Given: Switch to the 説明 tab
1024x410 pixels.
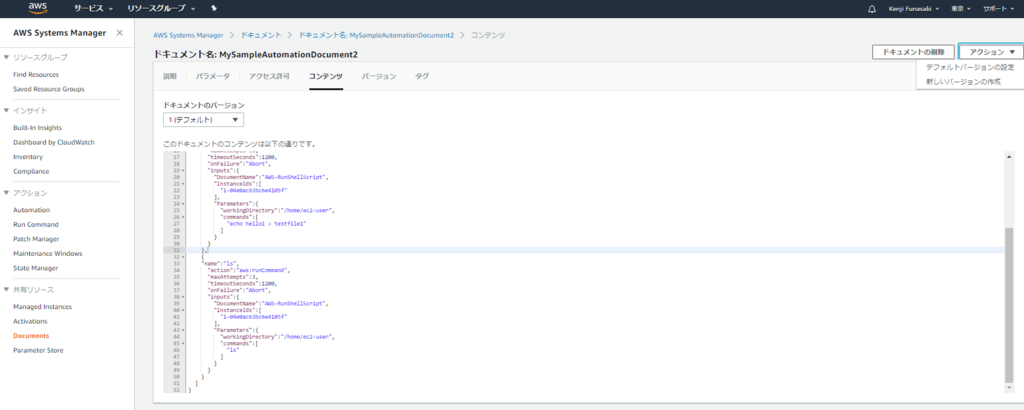Looking at the screenshot, I should (169, 76).
